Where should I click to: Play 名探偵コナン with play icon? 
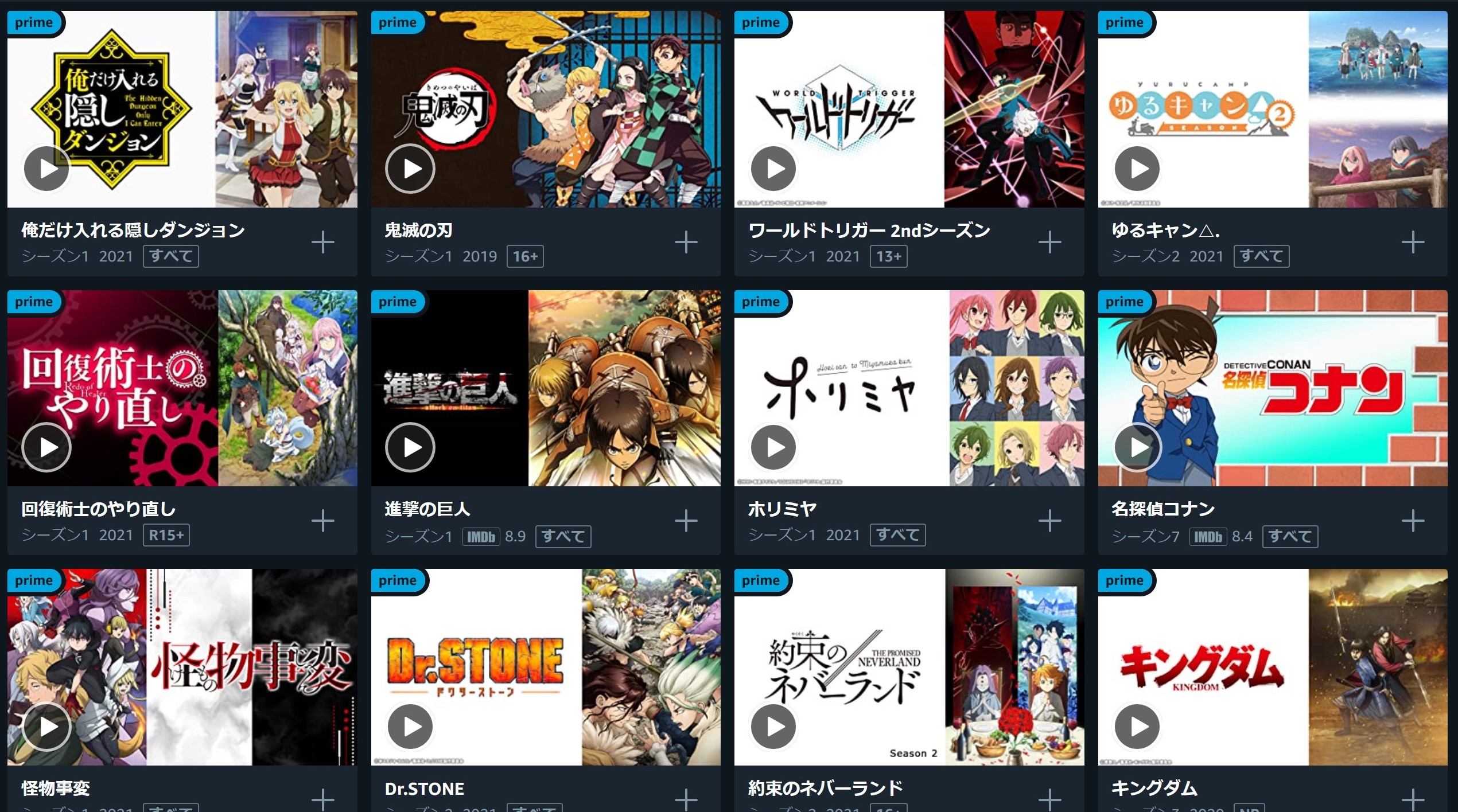pyautogui.click(x=1137, y=447)
